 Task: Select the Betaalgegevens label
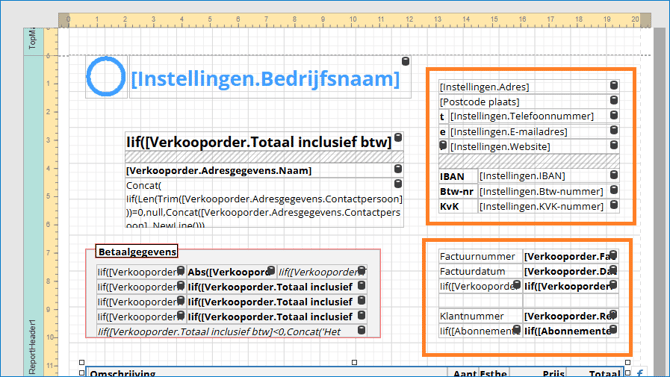click(137, 251)
